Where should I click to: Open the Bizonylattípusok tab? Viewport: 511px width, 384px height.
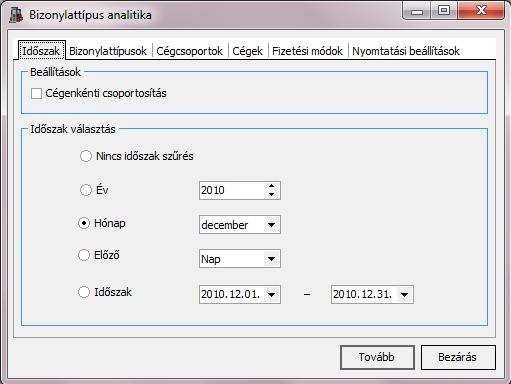pos(108,51)
